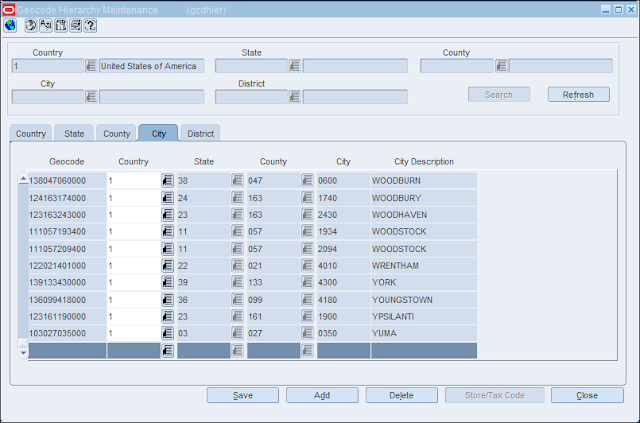Open the State list of values in the search header
640x423 pixels.
click(295, 66)
